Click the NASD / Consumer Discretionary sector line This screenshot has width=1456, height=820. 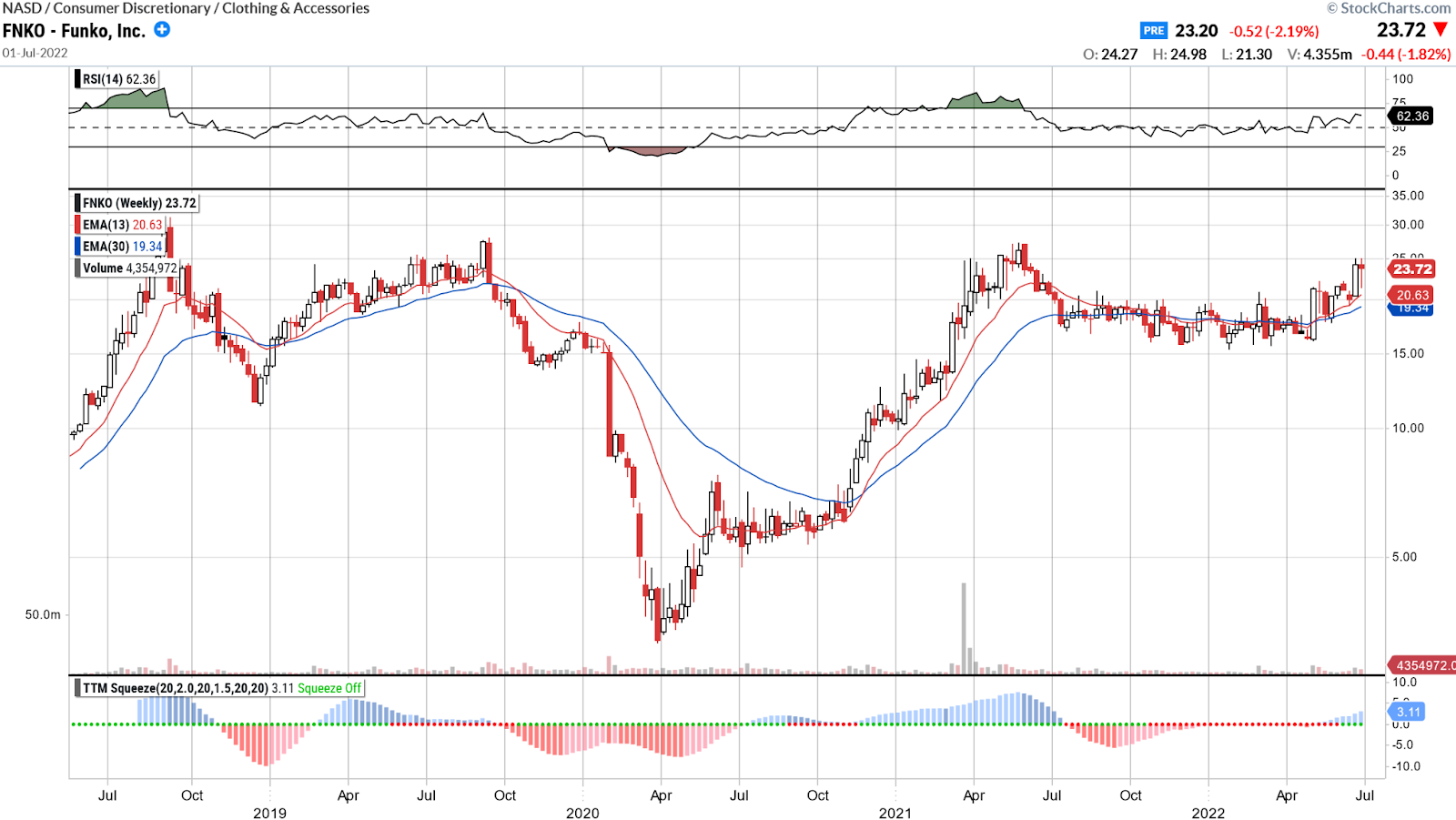click(186, 8)
